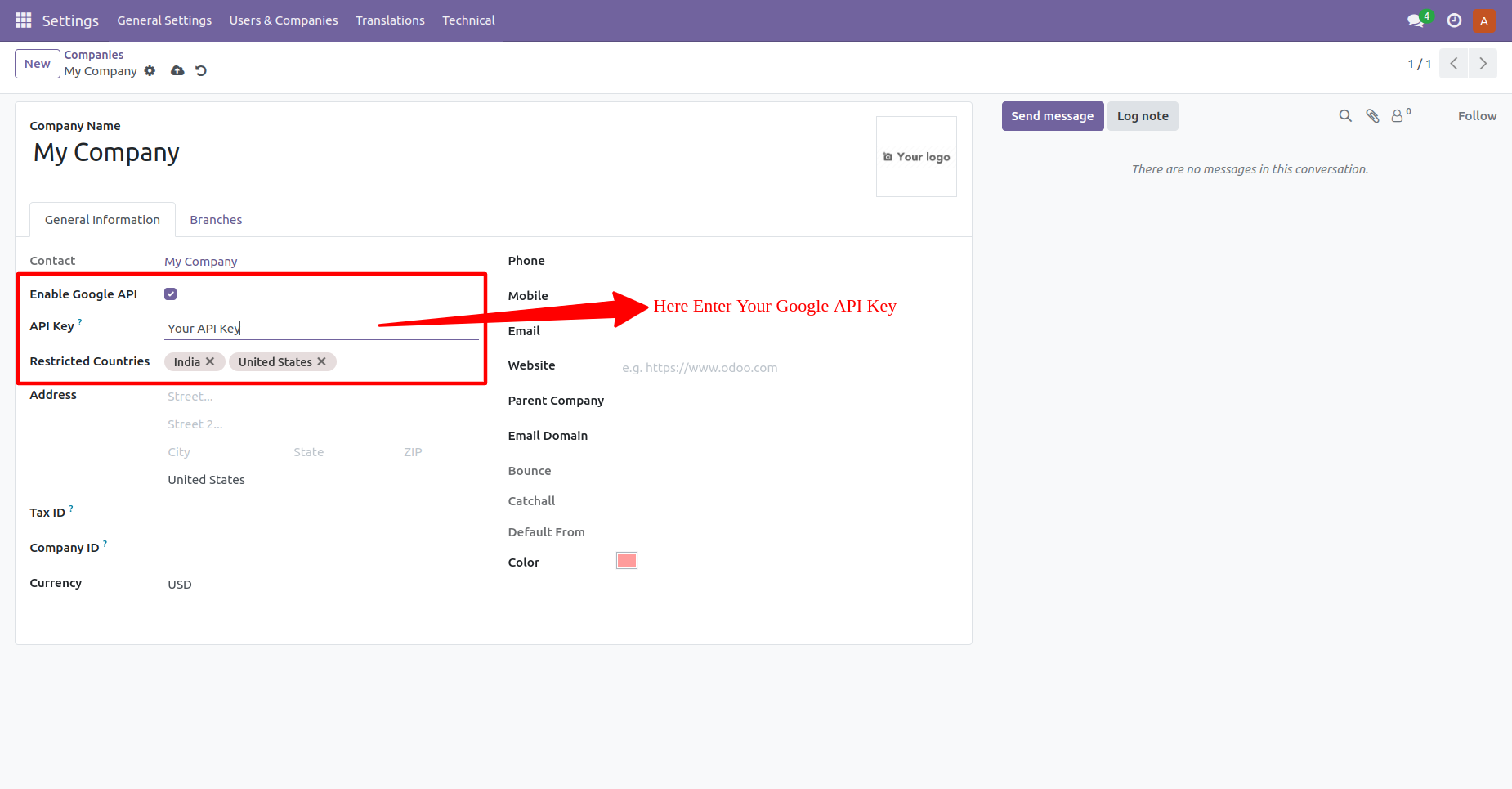The image size is (1512, 789).
Task: Open the messaging conversations panel
Action: point(1415,20)
